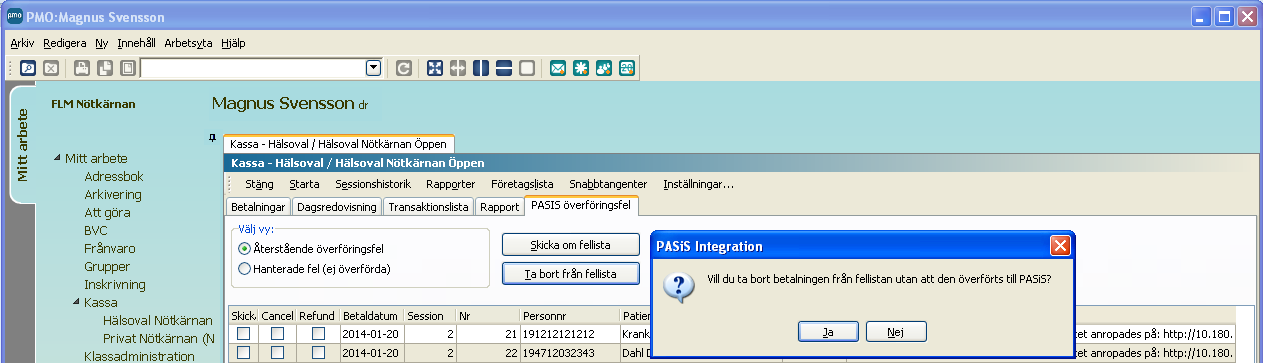Switch to the Dagsredovisning tab
The image size is (1263, 363).
(x=338, y=207)
